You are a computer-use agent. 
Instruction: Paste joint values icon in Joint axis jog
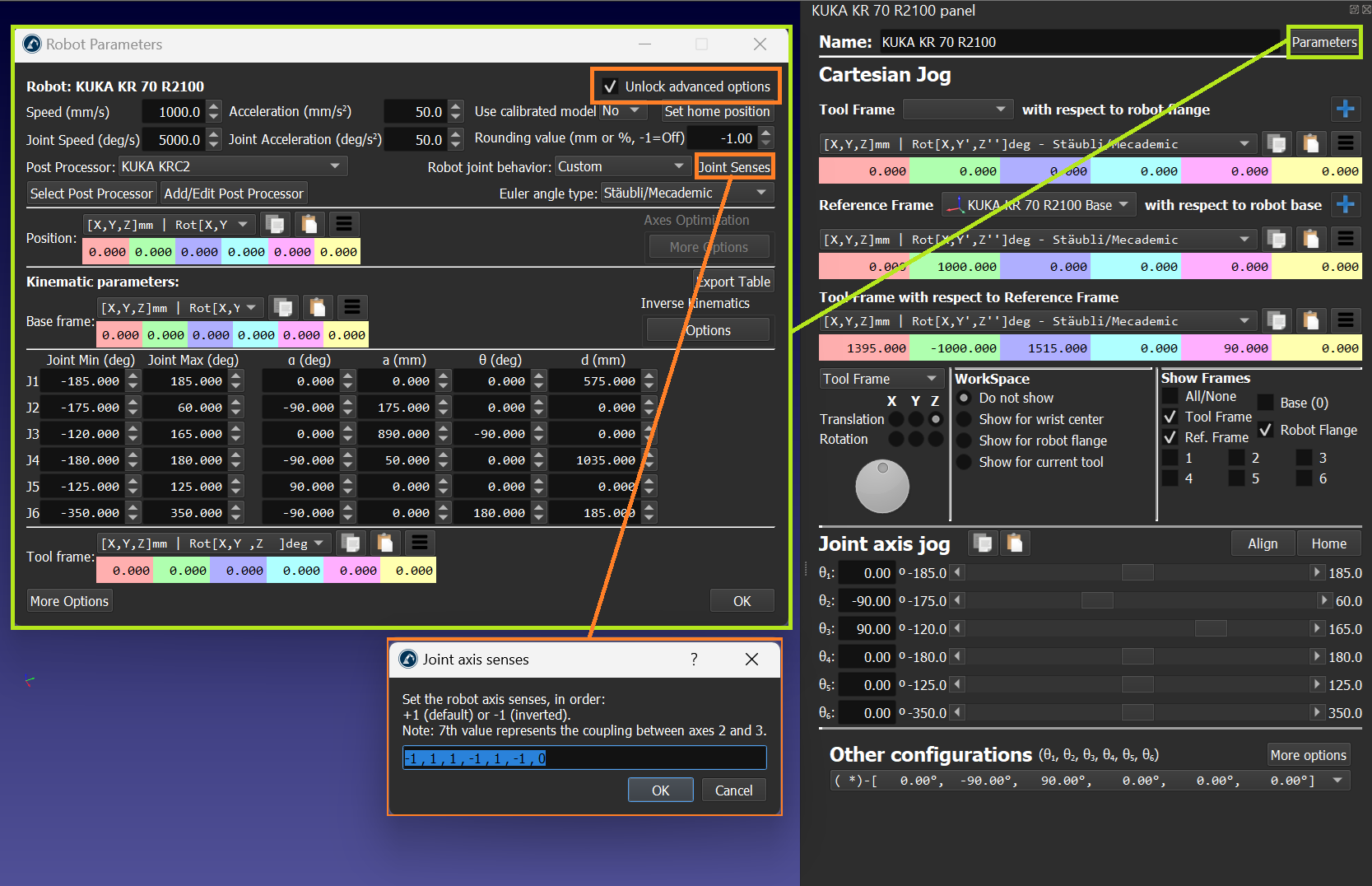click(1015, 543)
